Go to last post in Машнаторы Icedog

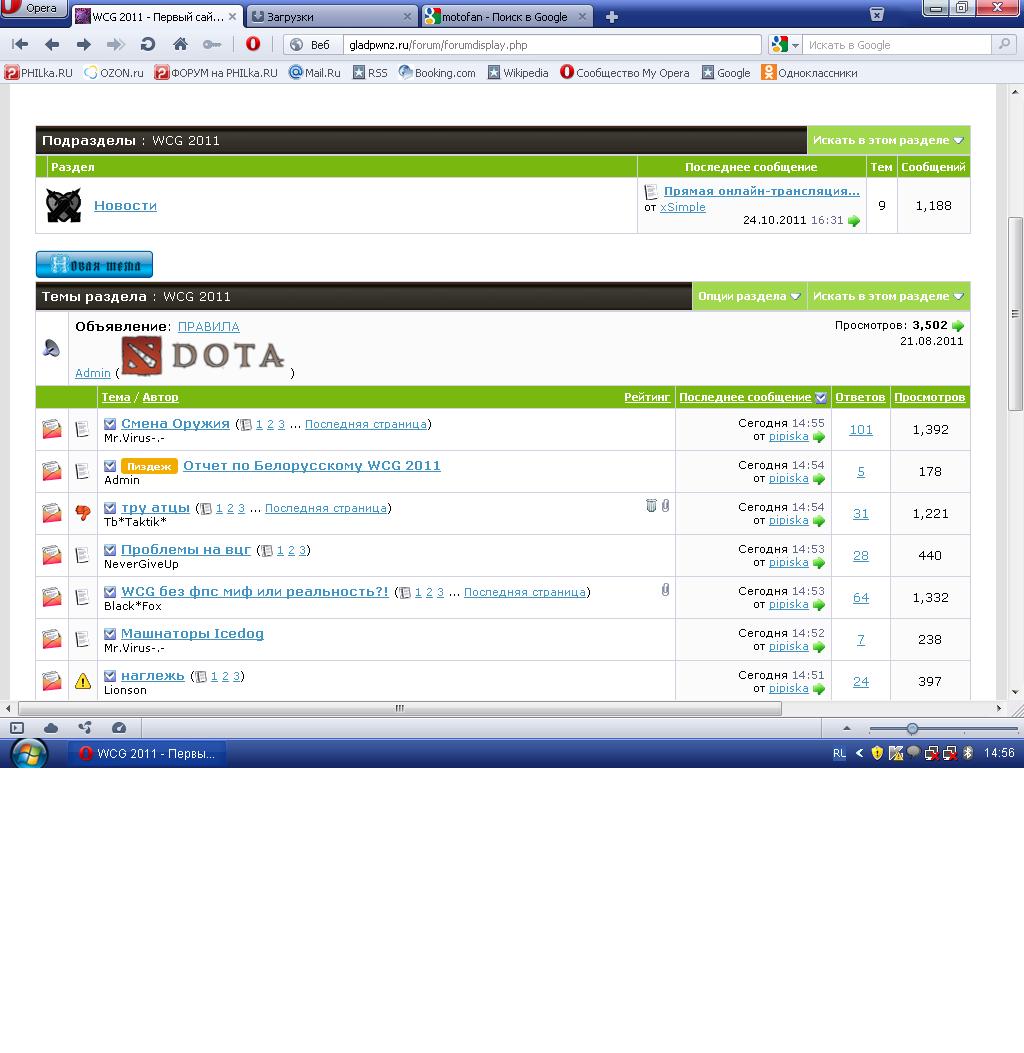click(x=819, y=647)
